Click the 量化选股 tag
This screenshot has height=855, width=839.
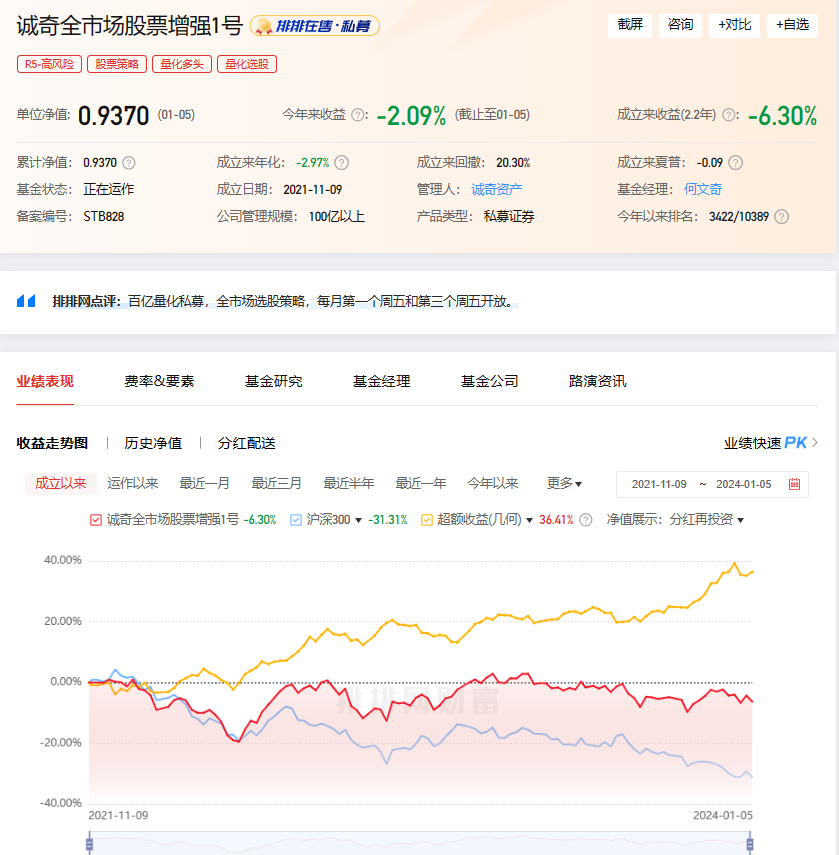[247, 64]
